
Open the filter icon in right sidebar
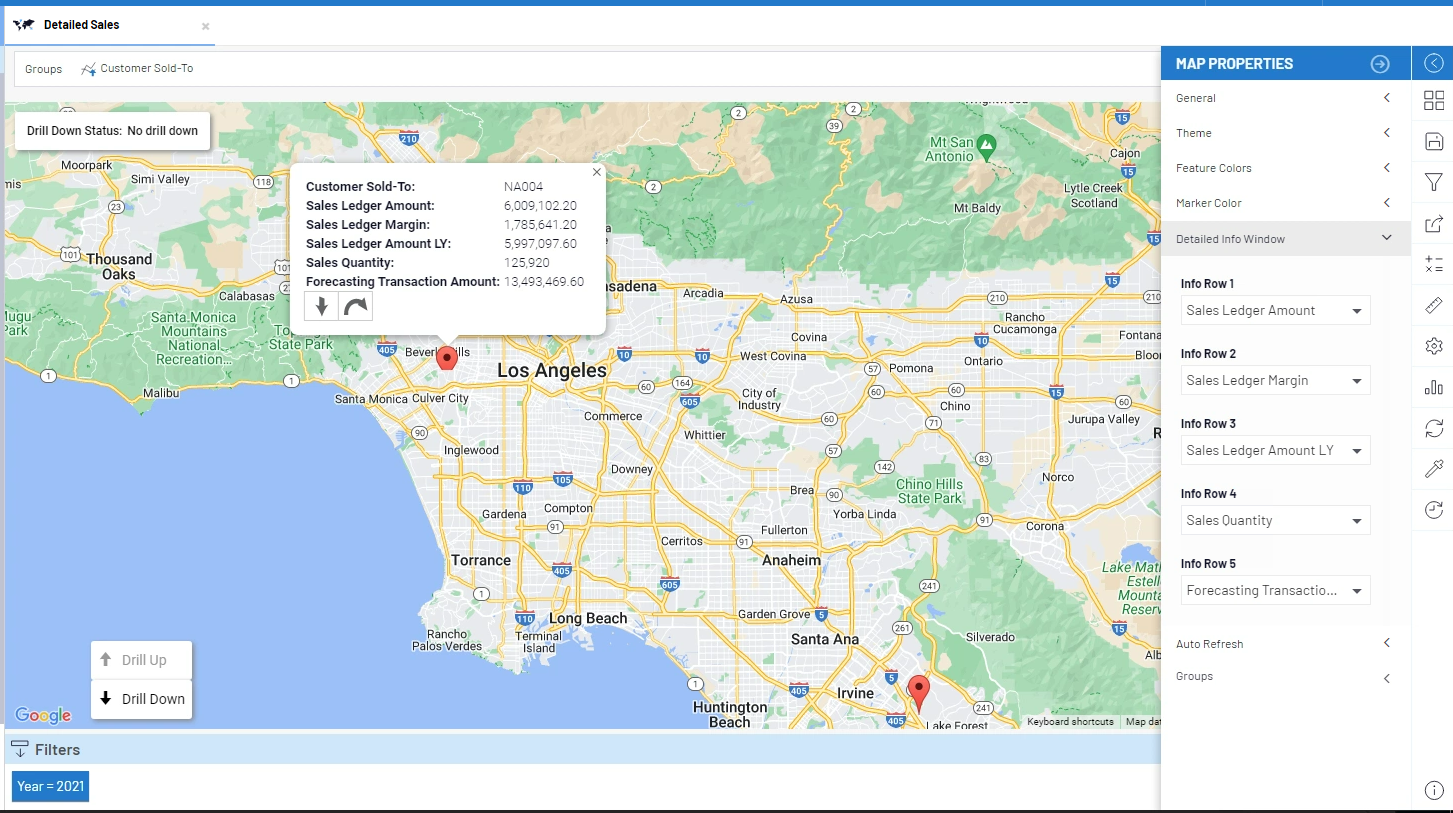click(1434, 182)
